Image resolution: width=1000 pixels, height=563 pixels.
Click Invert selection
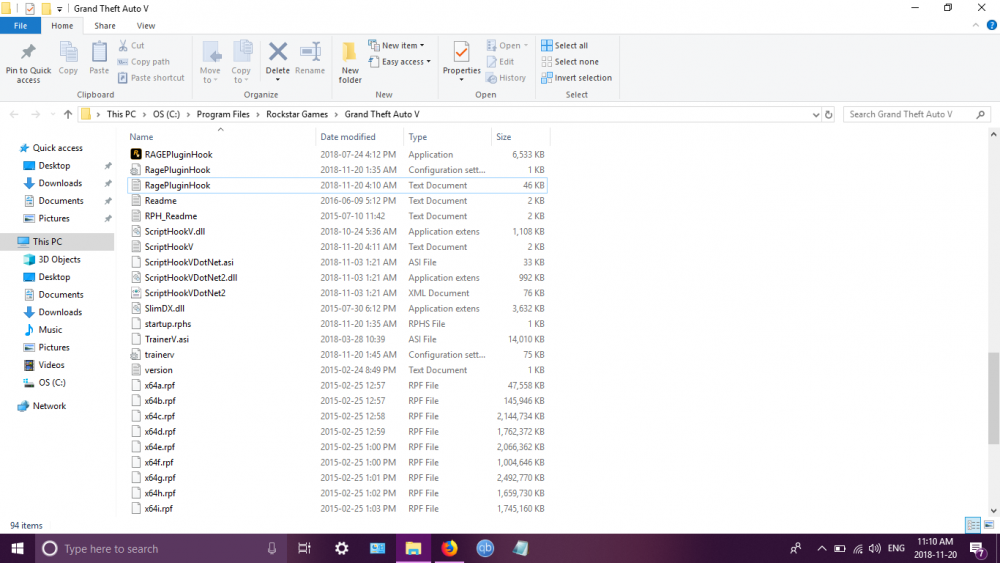pyautogui.click(x=577, y=78)
